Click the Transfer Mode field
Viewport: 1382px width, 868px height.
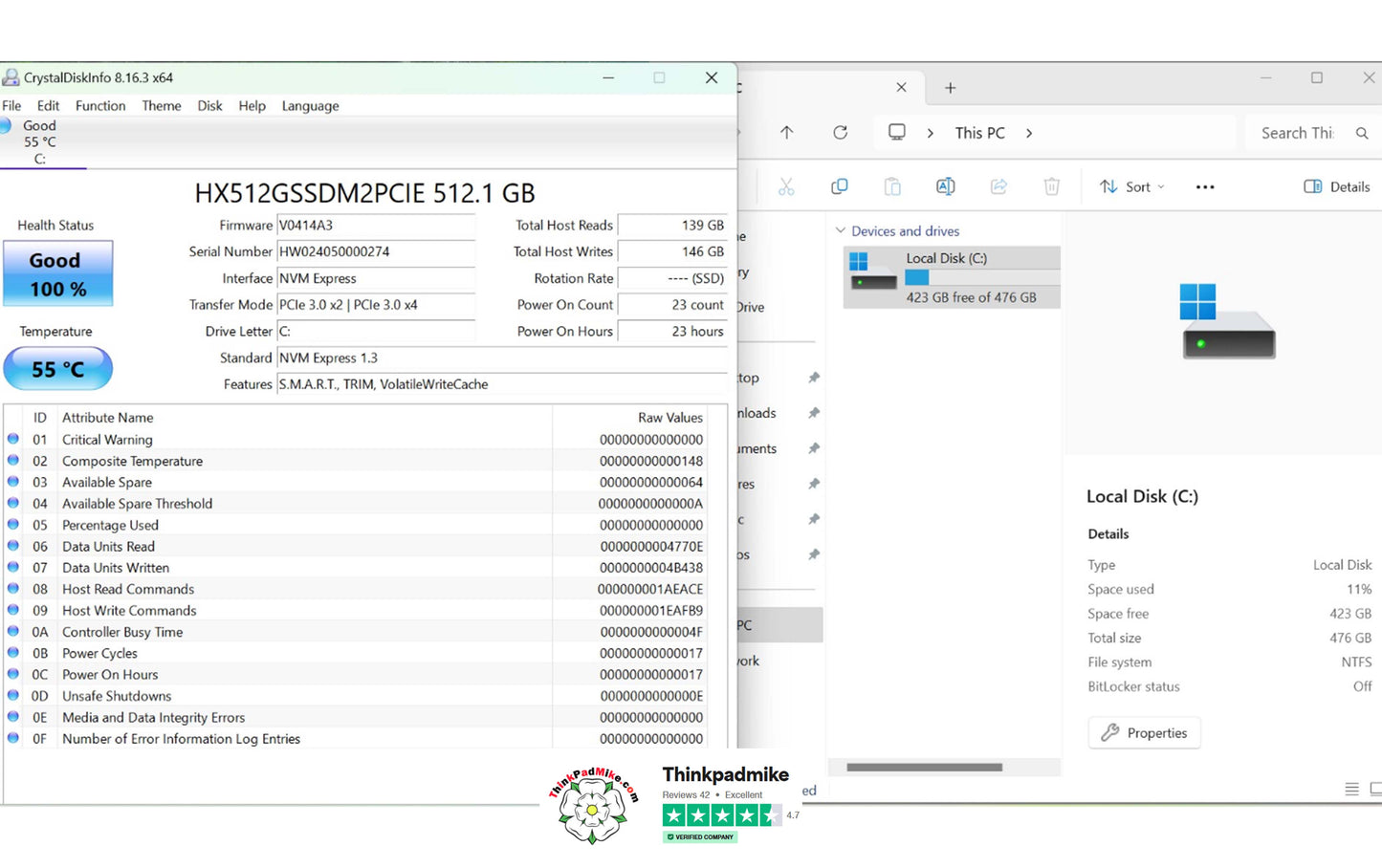click(376, 305)
